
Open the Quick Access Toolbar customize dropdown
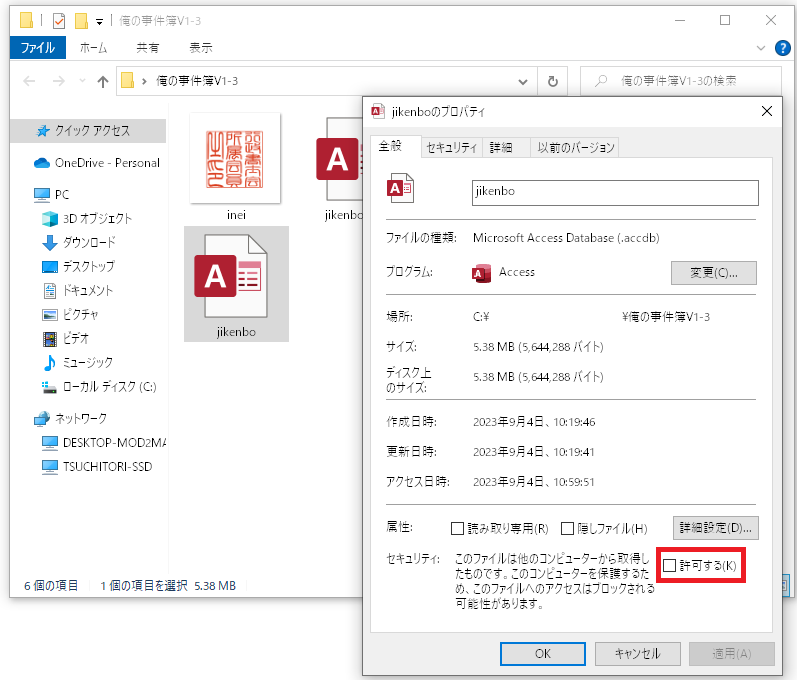coord(99,21)
